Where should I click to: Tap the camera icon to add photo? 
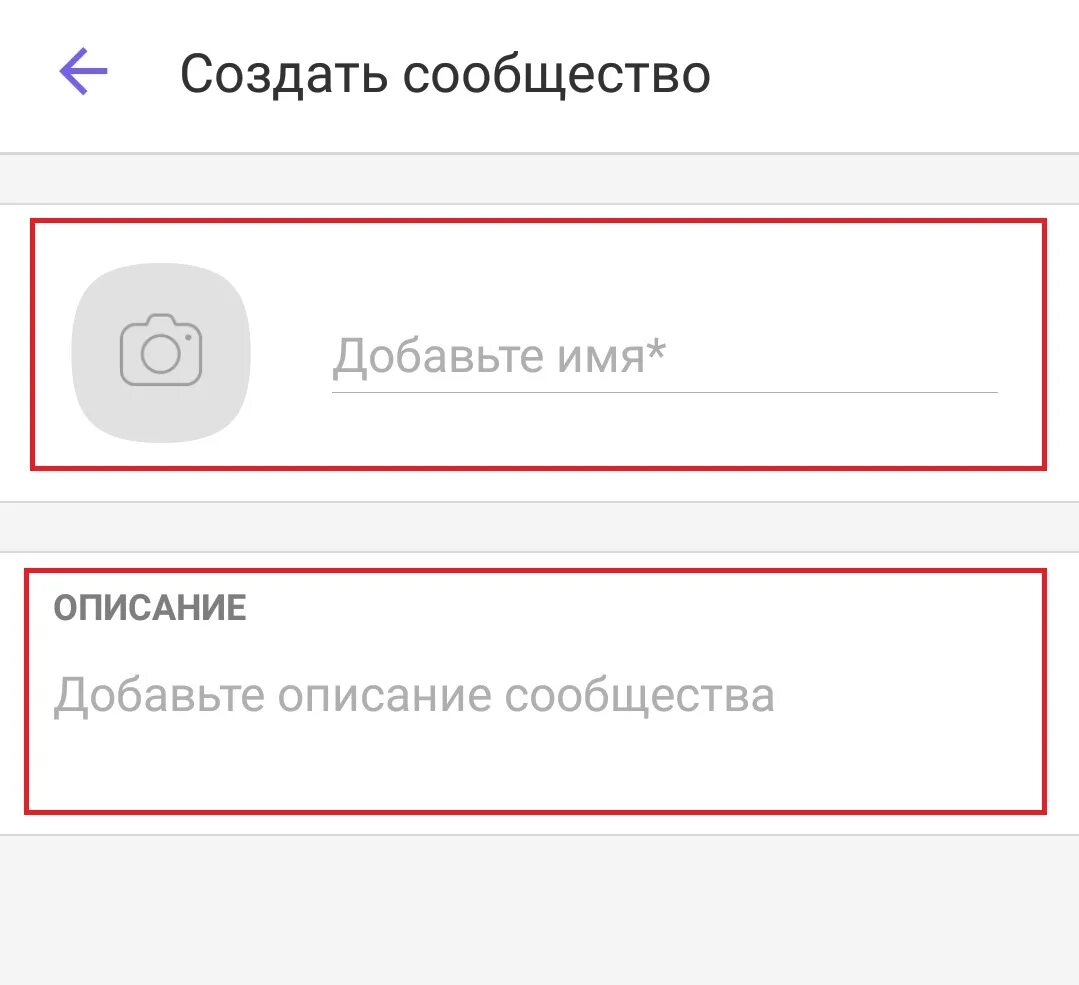[x=161, y=350]
